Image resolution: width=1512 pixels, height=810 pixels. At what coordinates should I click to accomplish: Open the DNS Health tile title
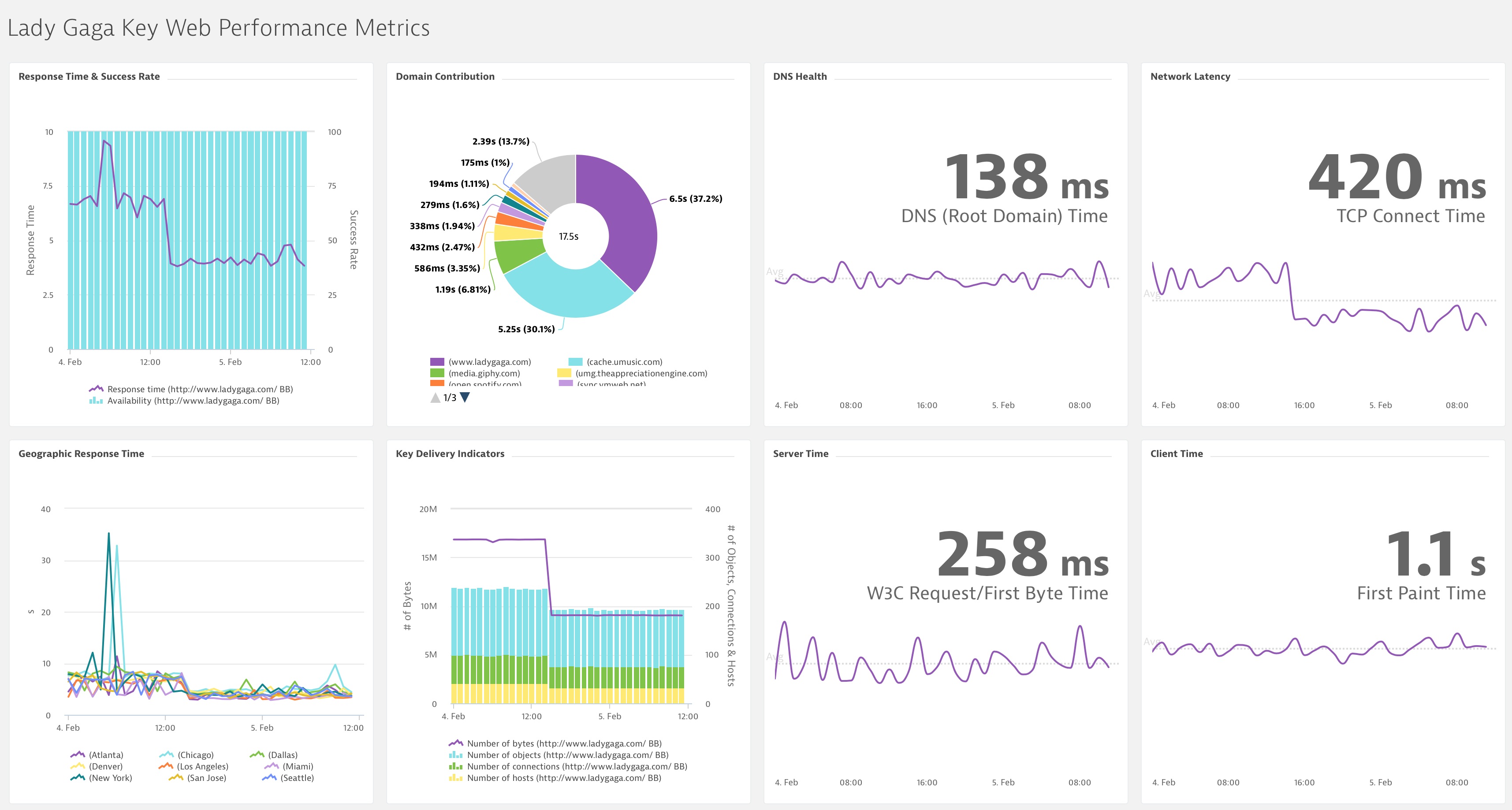tap(800, 76)
